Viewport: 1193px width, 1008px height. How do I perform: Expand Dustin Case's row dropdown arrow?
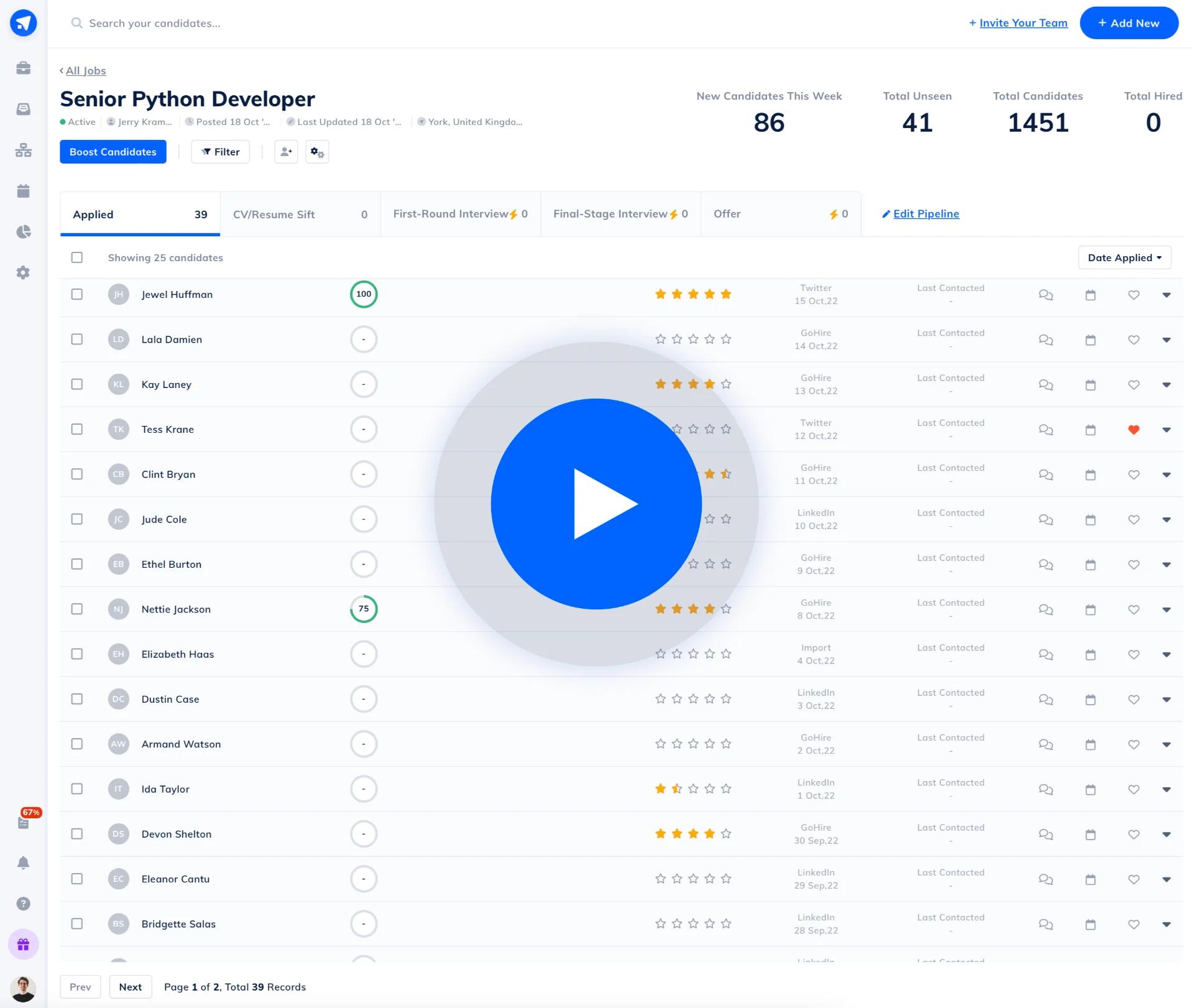[x=1166, y=700]
